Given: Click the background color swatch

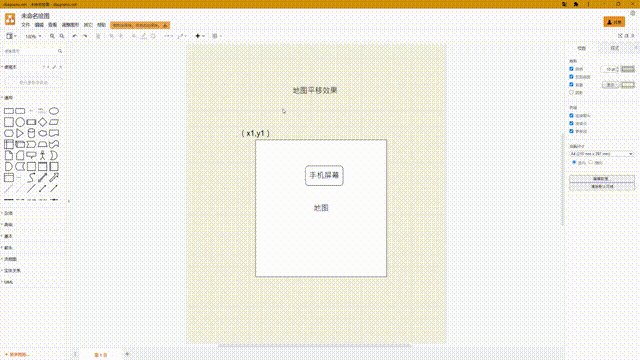Looking at the screenshot, I should coord(628,84).
